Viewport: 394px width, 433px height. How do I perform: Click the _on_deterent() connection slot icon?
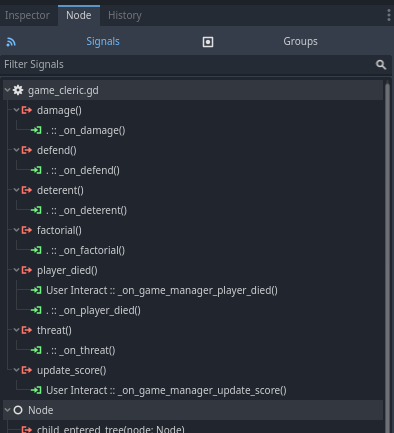pyautogui.click(x=36, y=210)
